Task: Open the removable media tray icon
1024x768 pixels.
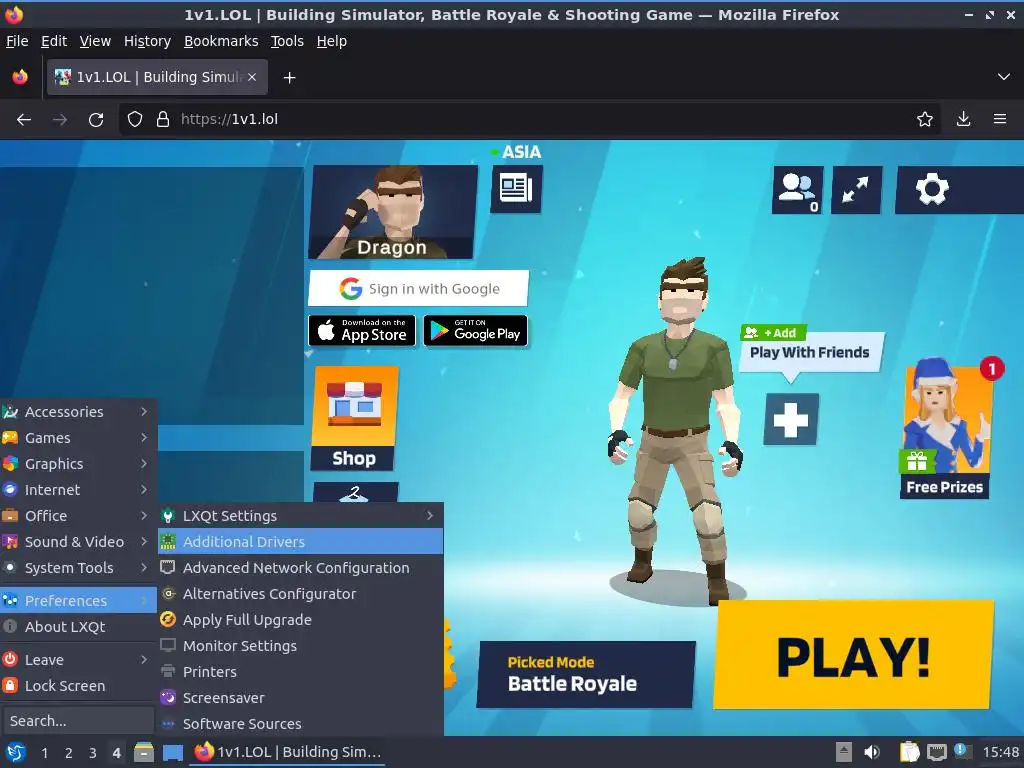Action: [844, 752]
